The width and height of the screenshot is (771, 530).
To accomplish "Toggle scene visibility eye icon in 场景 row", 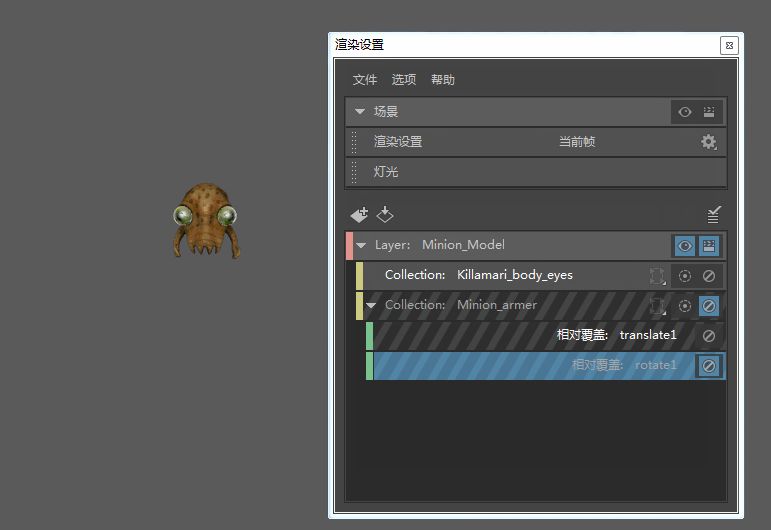I will pyautogui.click(x=684, y=112).
